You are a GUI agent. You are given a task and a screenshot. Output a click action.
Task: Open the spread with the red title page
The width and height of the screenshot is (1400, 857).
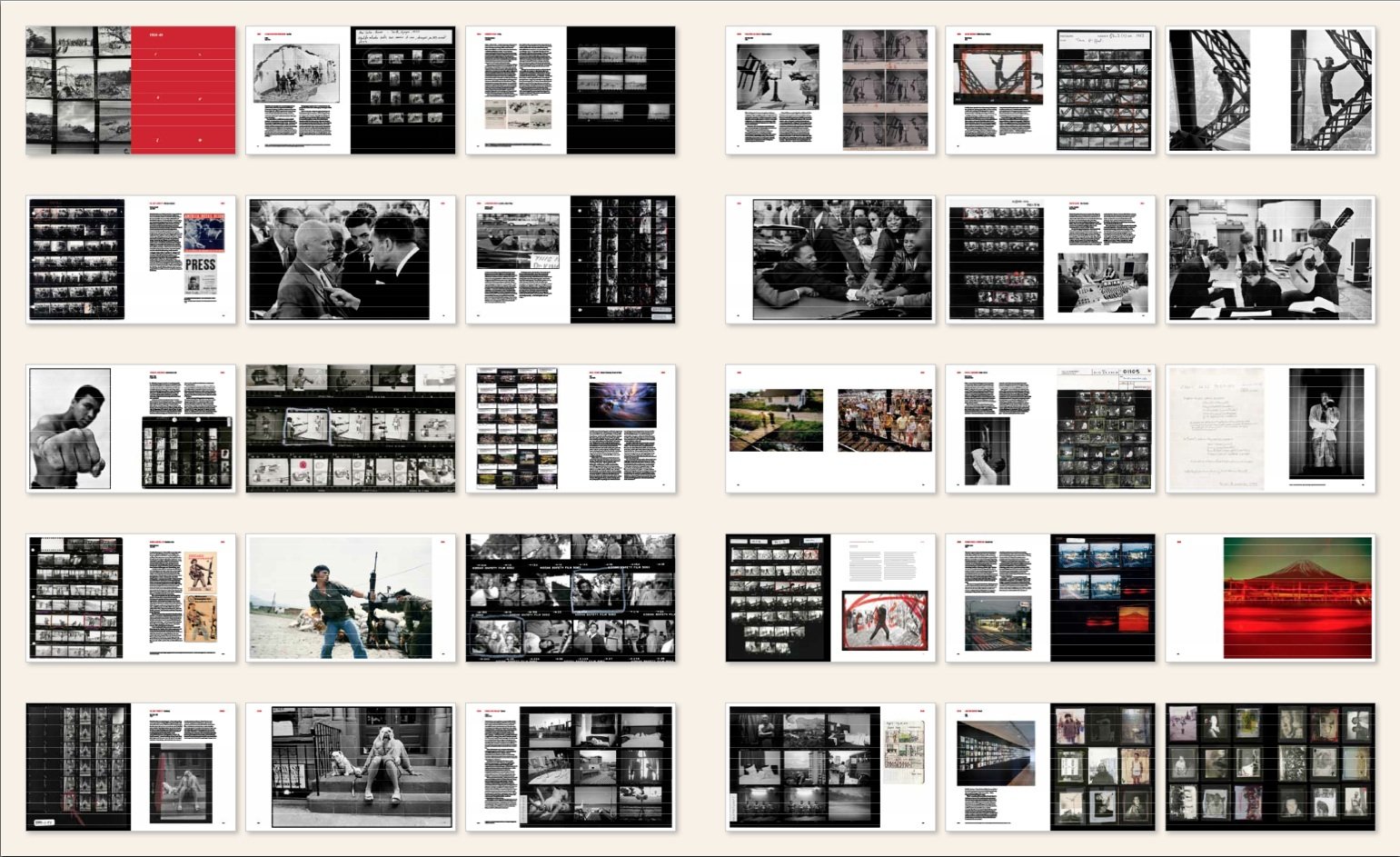click(x=131, y=90)
